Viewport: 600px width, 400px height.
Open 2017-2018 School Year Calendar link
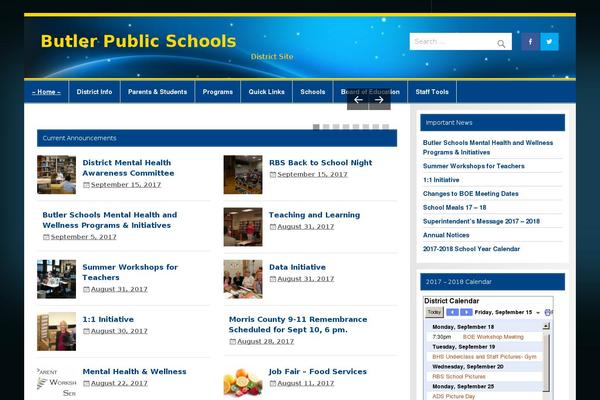tap(471, 249)
